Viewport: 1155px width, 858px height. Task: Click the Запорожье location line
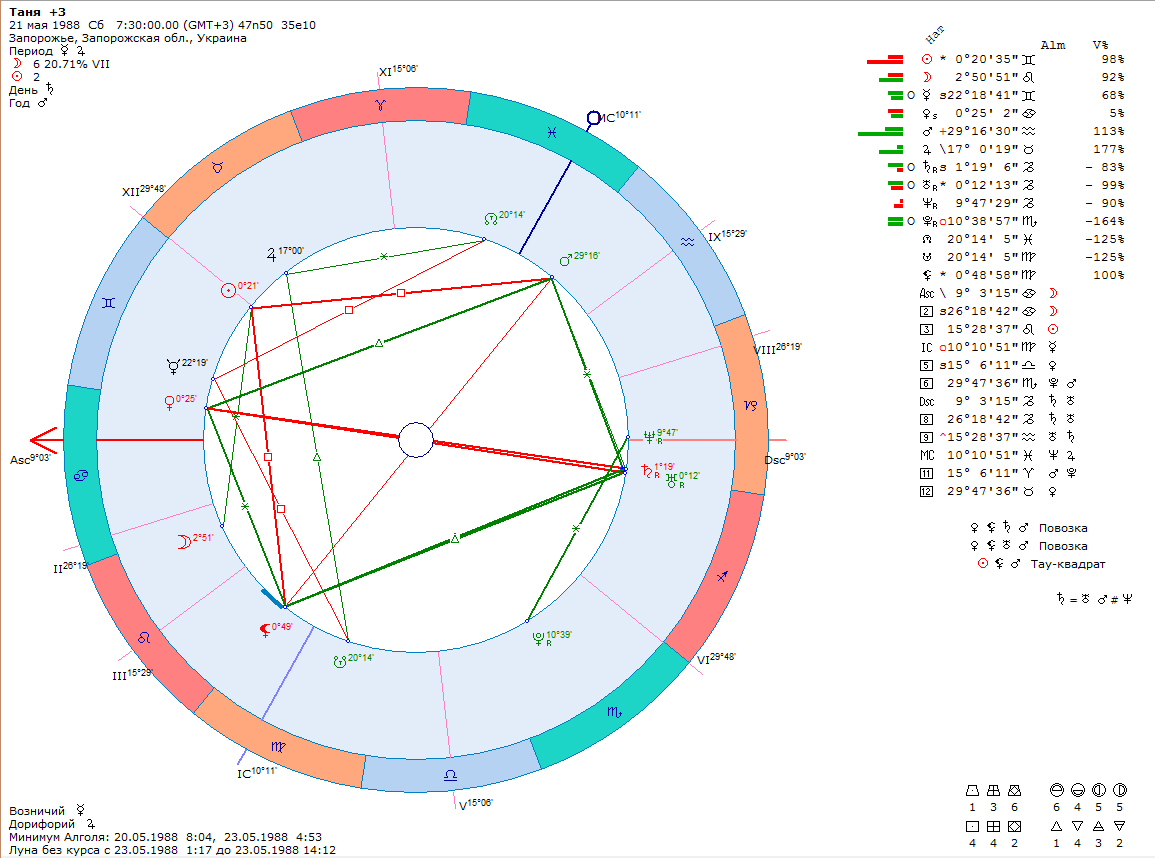[127, 38]
